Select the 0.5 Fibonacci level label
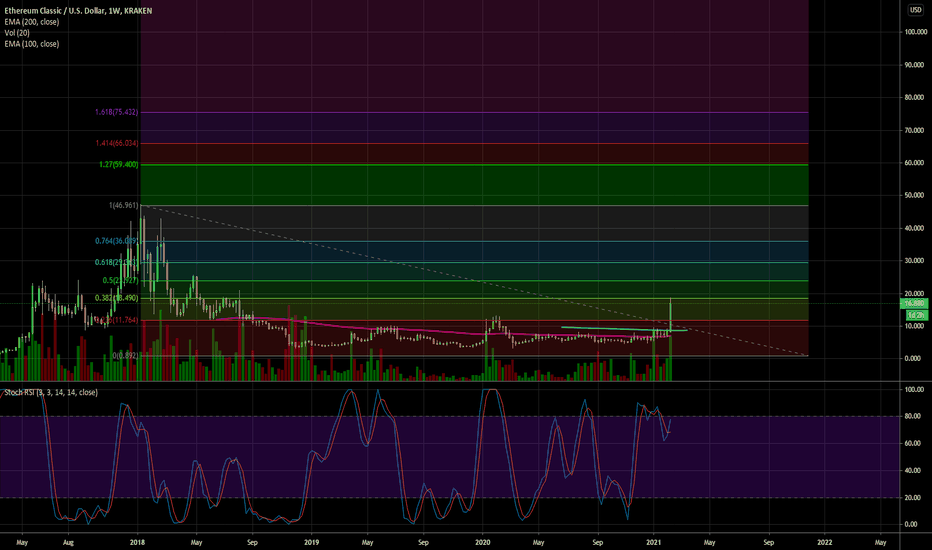Screen dimensions: 932x550 [x=120, y=280]
